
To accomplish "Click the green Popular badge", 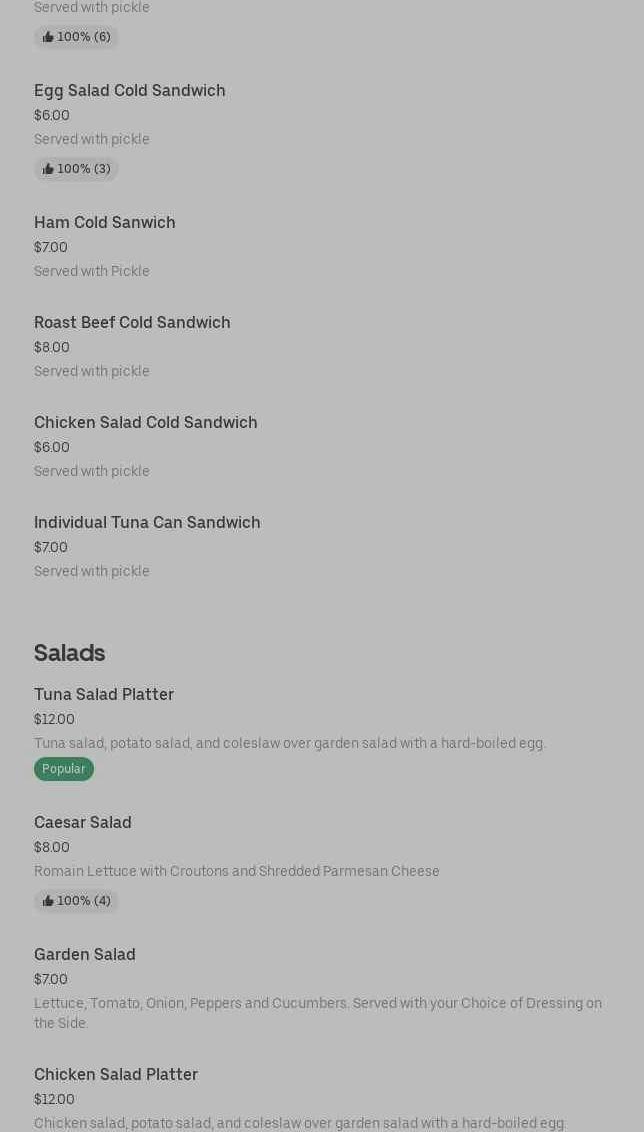I will (x=64, y=769).
